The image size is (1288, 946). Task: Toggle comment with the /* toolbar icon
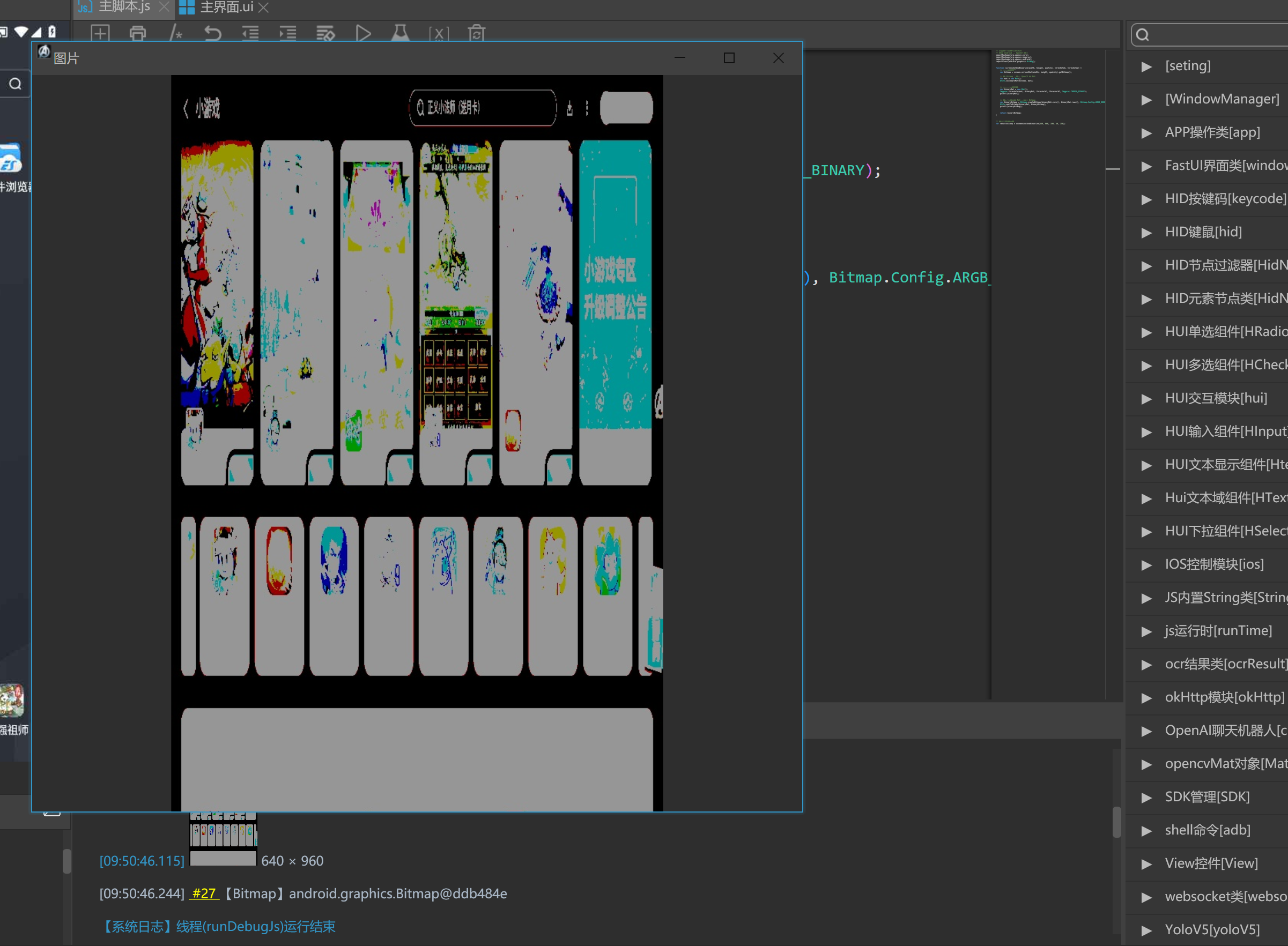175,33
